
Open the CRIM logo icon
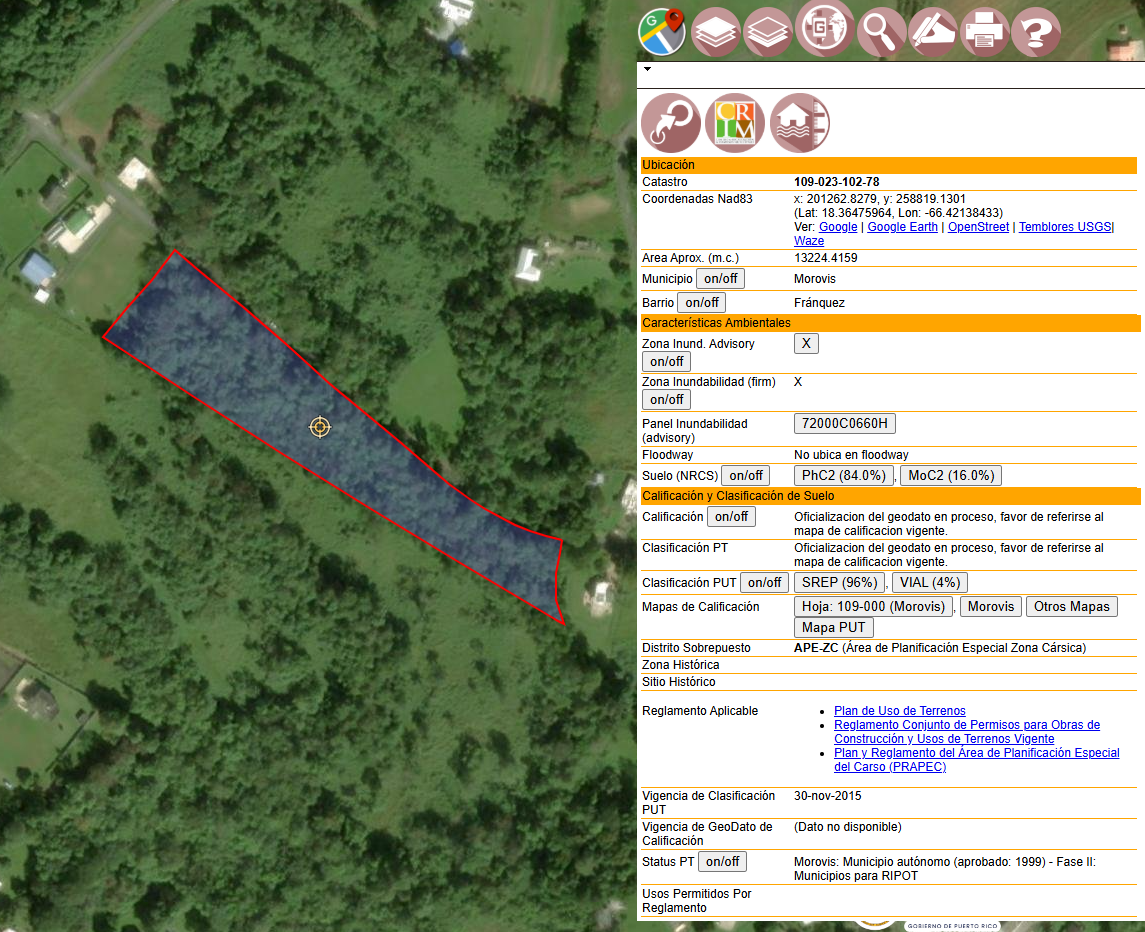point(735,123)
